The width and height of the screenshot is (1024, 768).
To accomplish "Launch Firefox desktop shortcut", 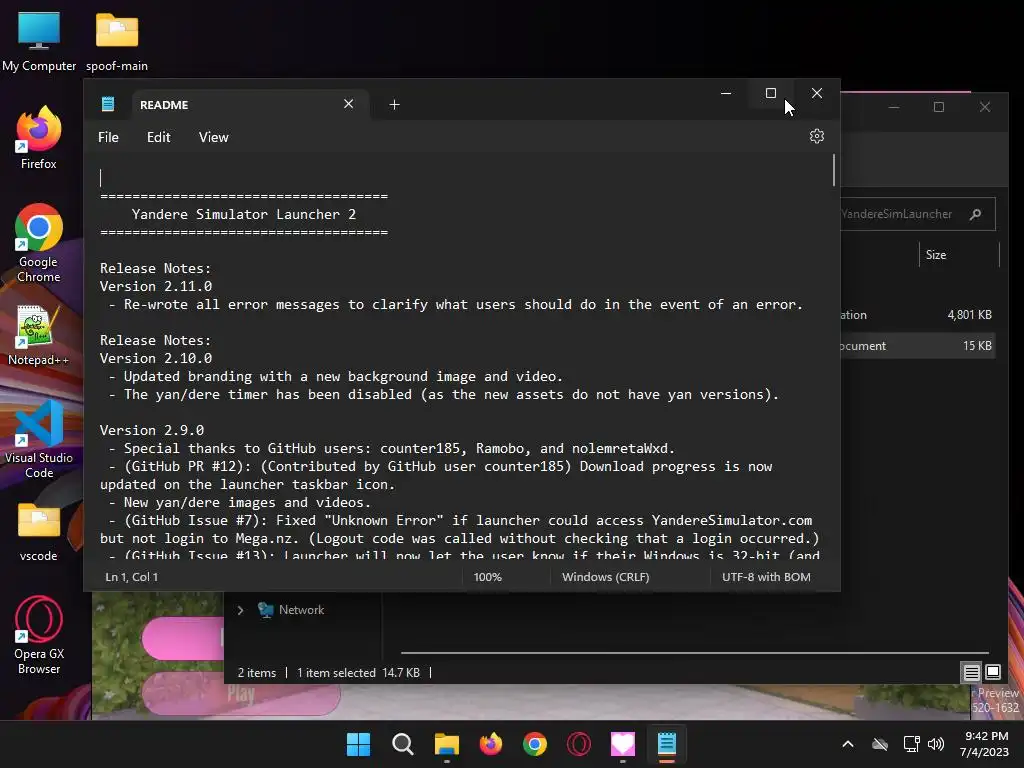I will click(x=39, y=138).
